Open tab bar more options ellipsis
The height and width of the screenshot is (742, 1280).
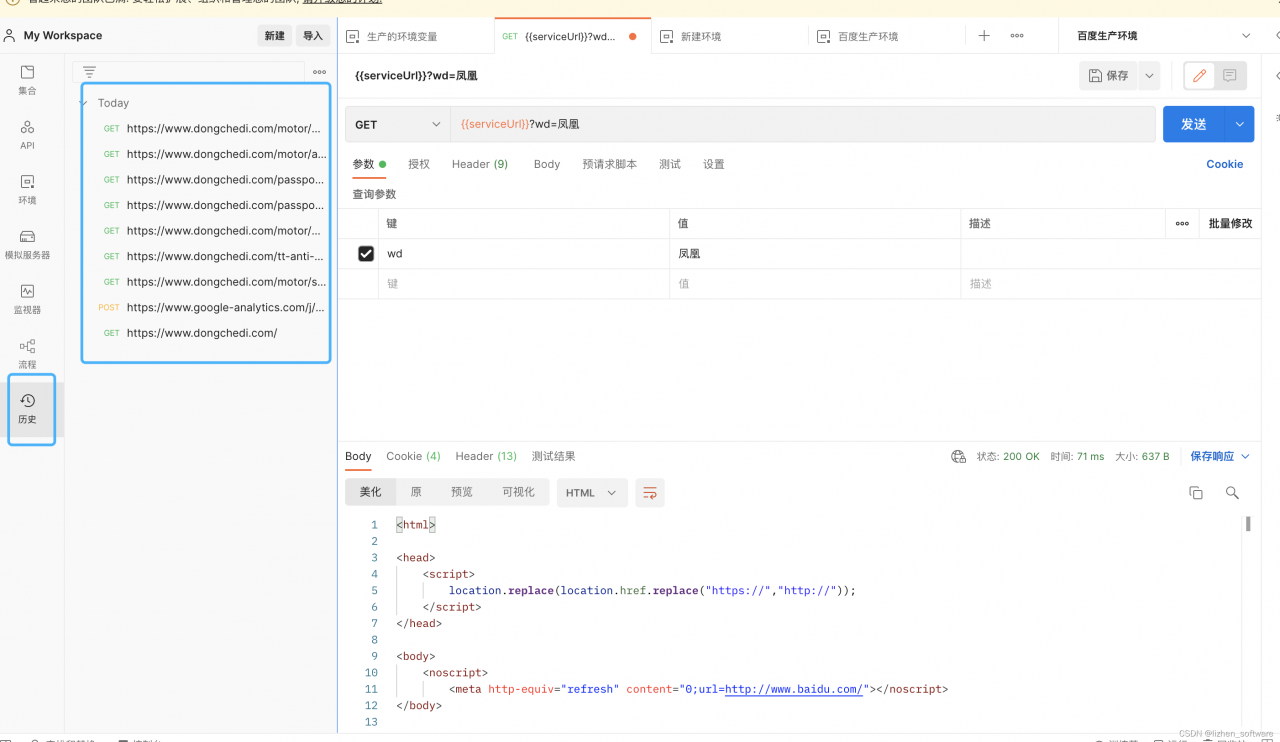click(1017, 35)
